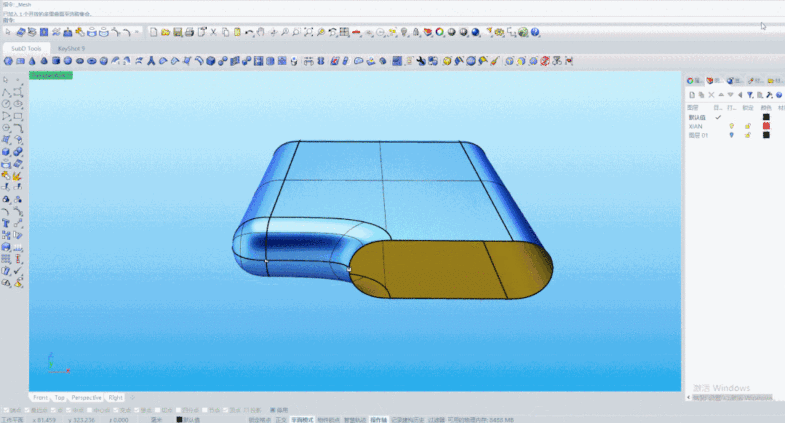
Task: Open the green Perspective viewport title menu
Action: pyautogui.click(x=50, y=75)
